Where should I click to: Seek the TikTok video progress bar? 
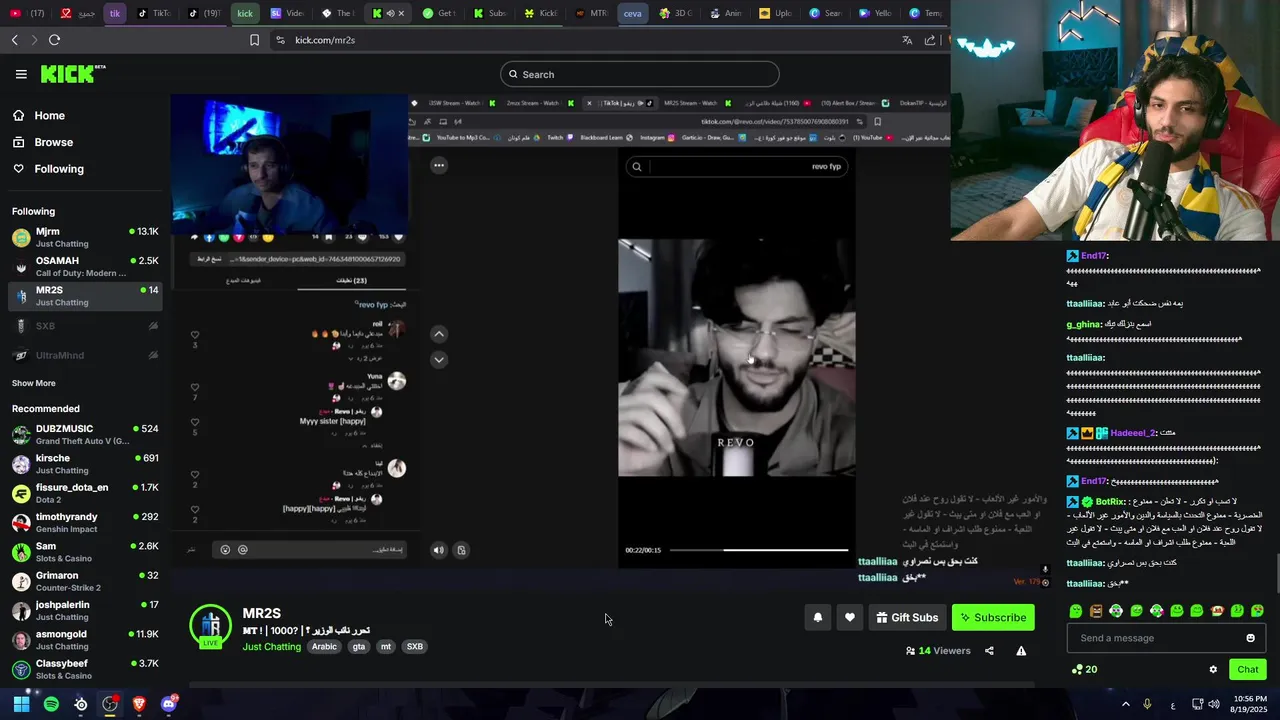coord(759,550)
